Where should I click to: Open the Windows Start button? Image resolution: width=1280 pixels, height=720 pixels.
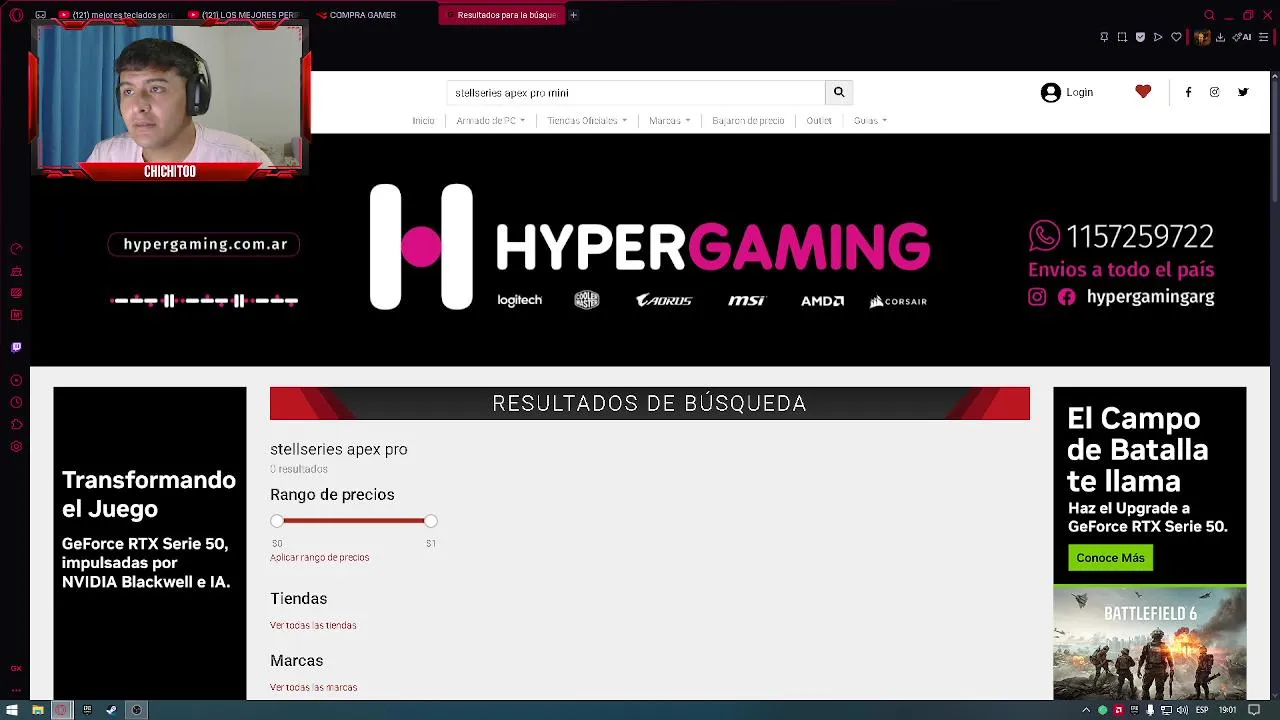(x=12, y=710)
